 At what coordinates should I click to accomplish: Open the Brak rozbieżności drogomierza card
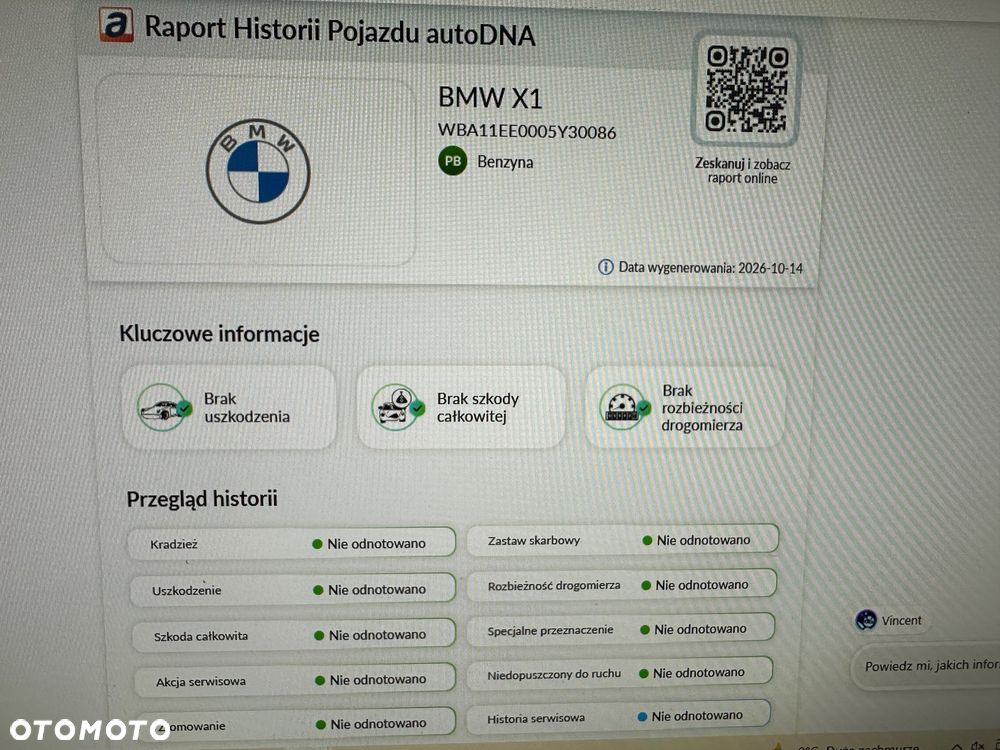coord(685,407)
